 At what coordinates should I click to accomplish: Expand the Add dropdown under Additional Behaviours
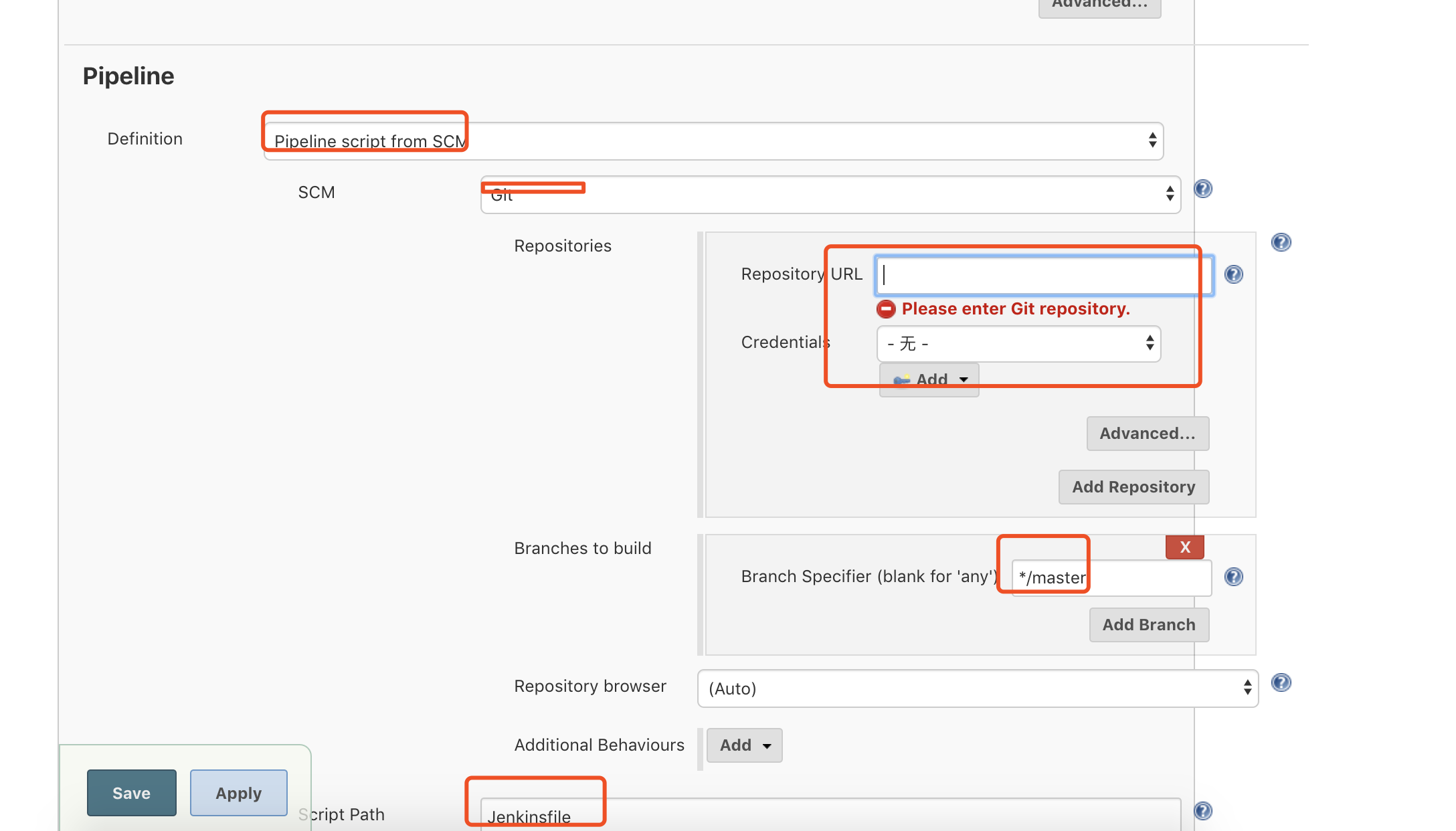point(744,745)
